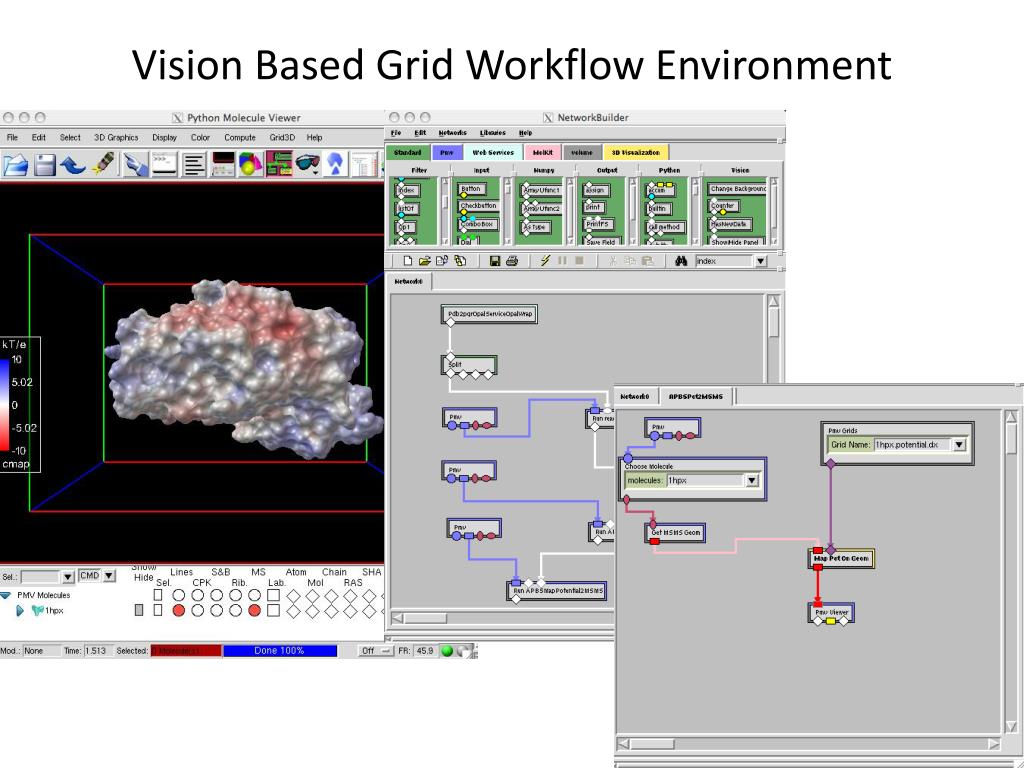Switch to the MolKit library tab
Image resolution: width=1024 pixels, height=768 pixels.
(543, 152)
